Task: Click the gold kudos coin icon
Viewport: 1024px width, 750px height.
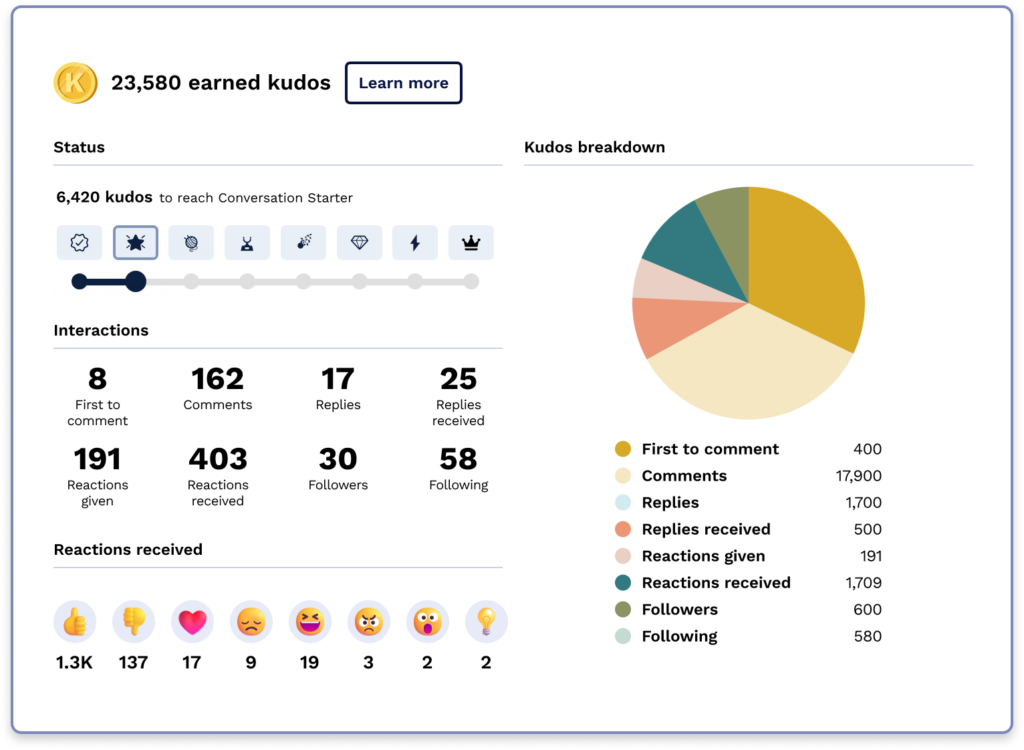Action: click(x=75, y=83)
